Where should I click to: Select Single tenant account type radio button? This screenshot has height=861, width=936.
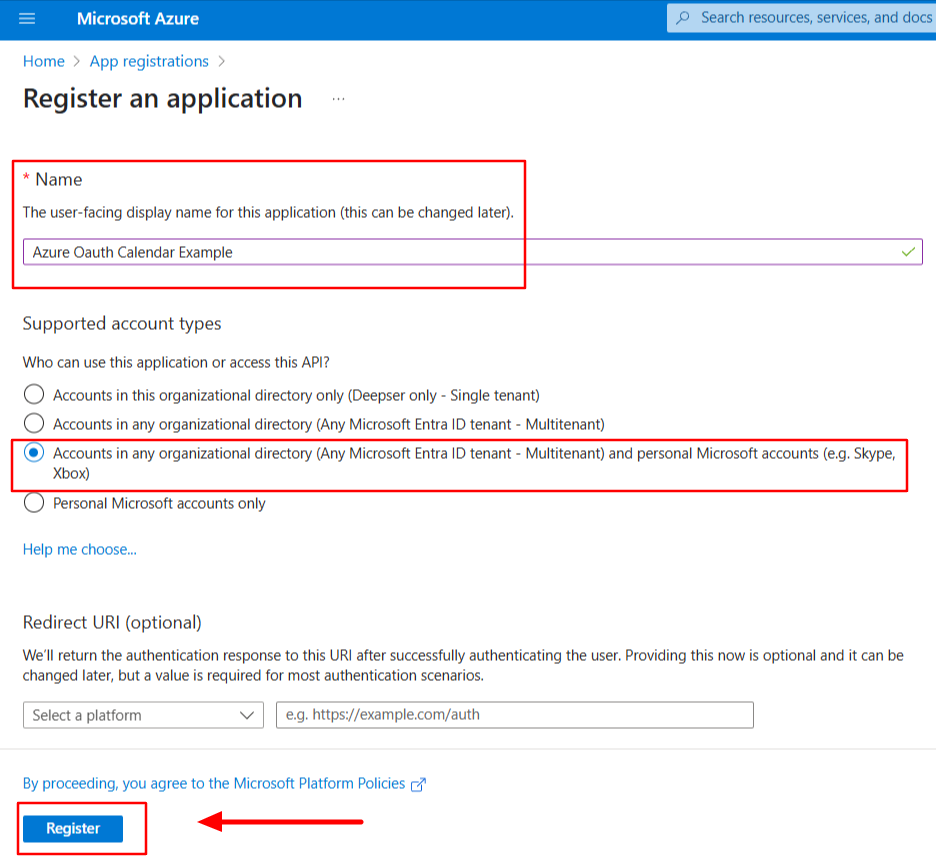point(34,395)
